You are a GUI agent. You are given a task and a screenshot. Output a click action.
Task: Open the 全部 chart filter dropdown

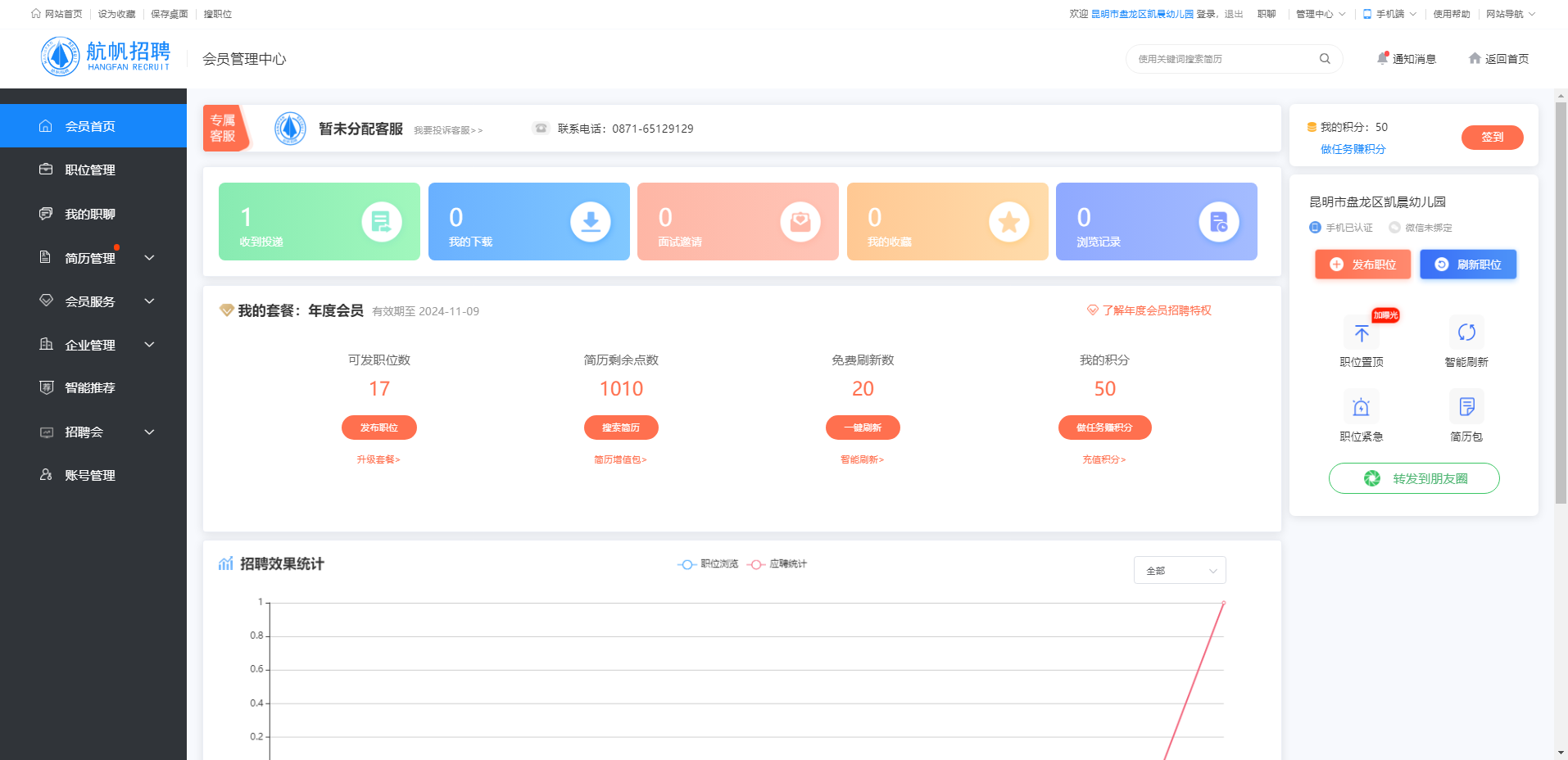point(1179,571)
